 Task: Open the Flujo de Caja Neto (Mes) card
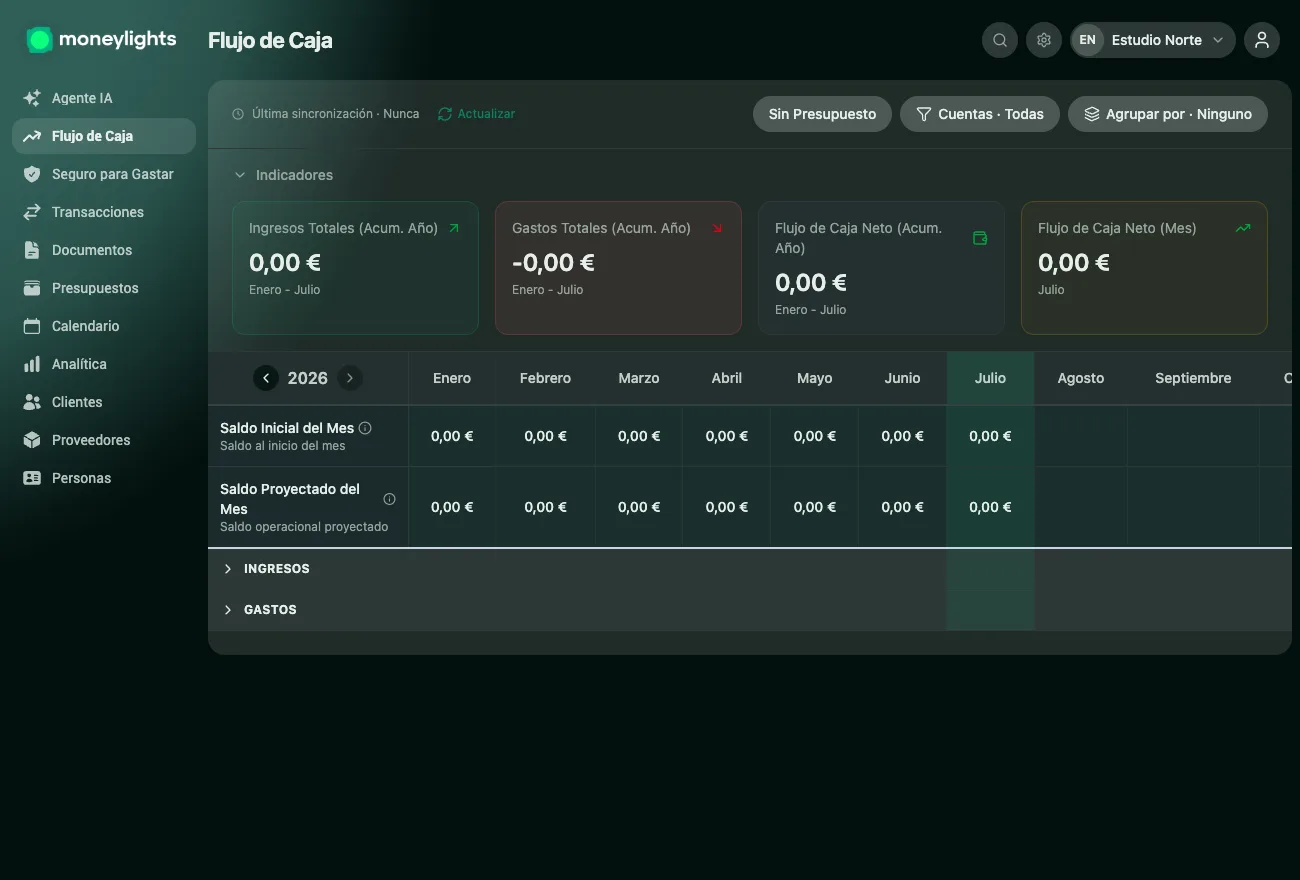click(x=1144, y=268)
